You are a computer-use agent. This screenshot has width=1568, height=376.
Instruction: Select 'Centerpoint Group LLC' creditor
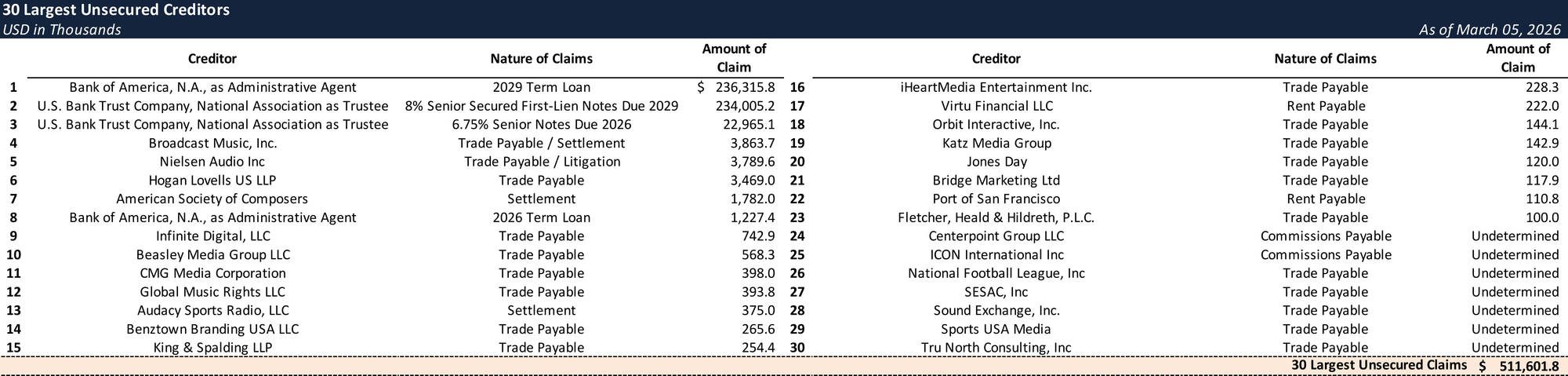click(996, 236)
